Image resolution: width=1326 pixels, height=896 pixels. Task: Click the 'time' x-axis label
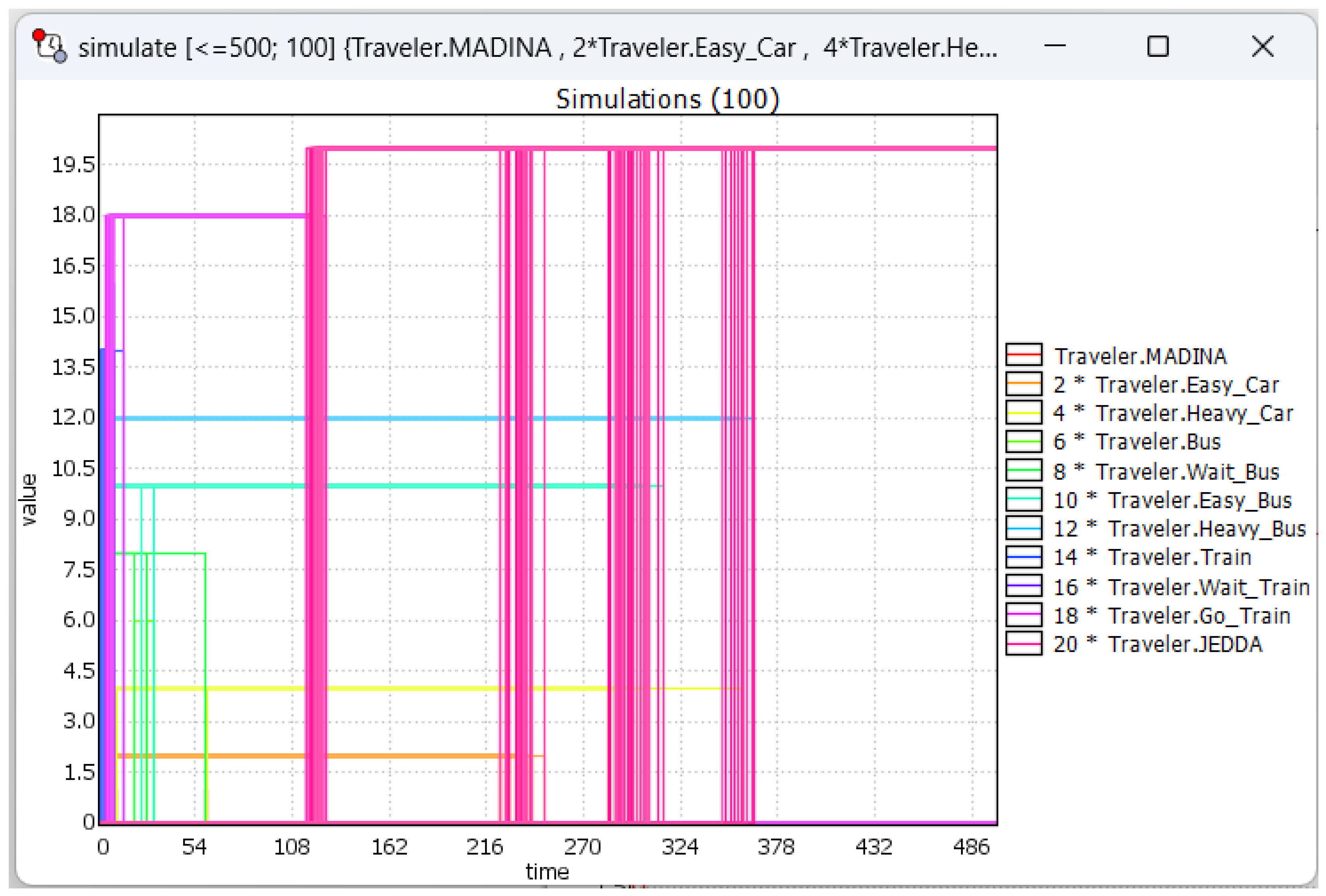546,872
